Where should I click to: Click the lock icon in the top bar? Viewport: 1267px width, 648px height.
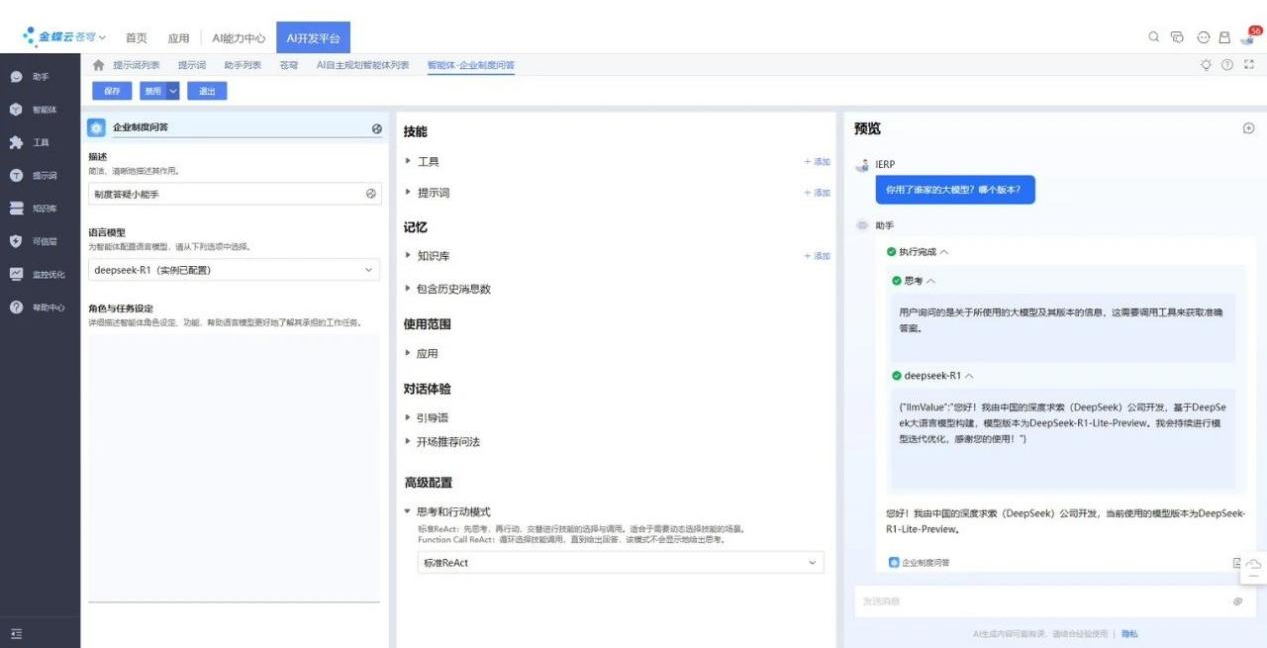pyautogui.click(x=1223, y=37)
